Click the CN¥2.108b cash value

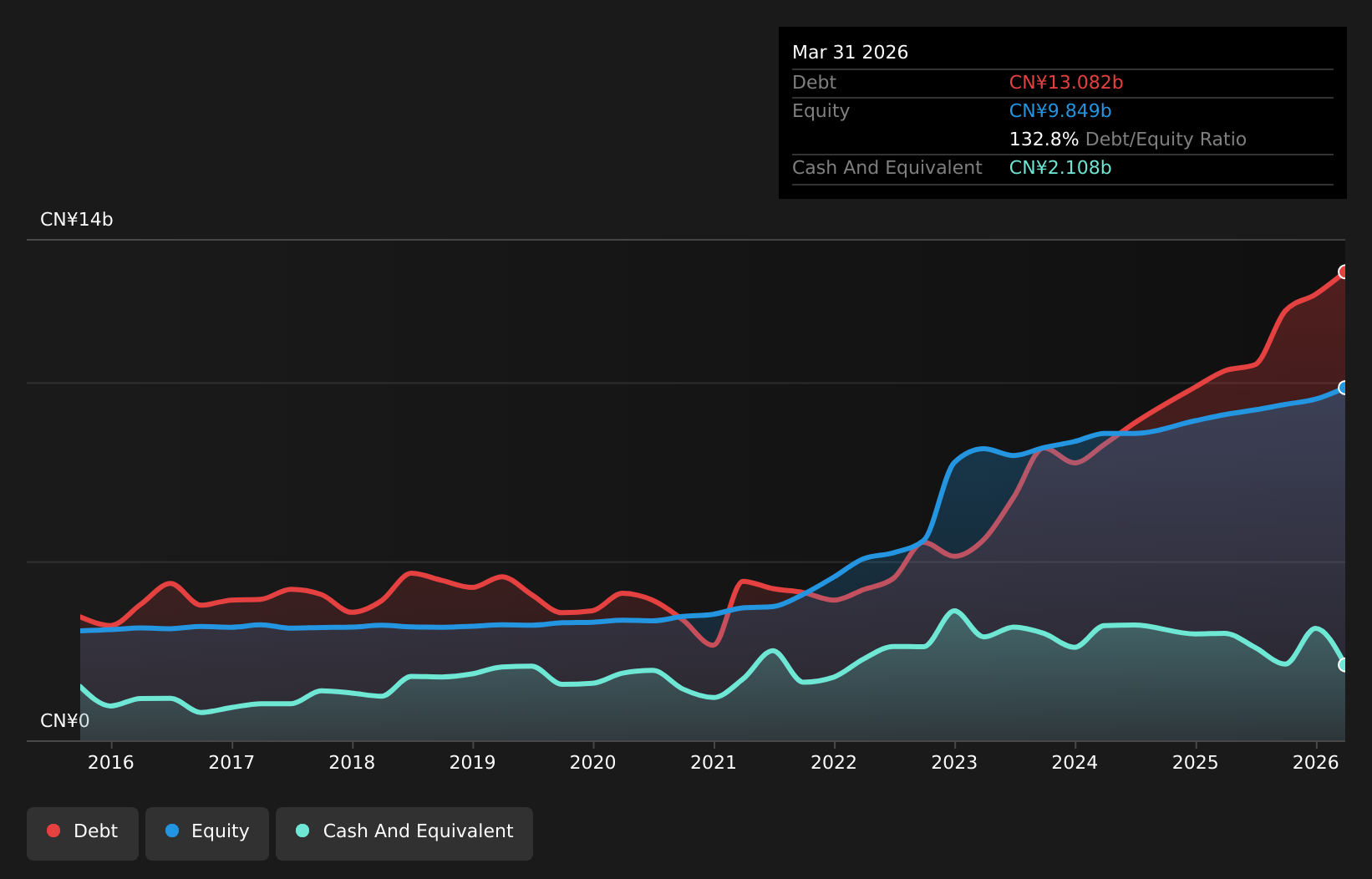pos(1060,168)
